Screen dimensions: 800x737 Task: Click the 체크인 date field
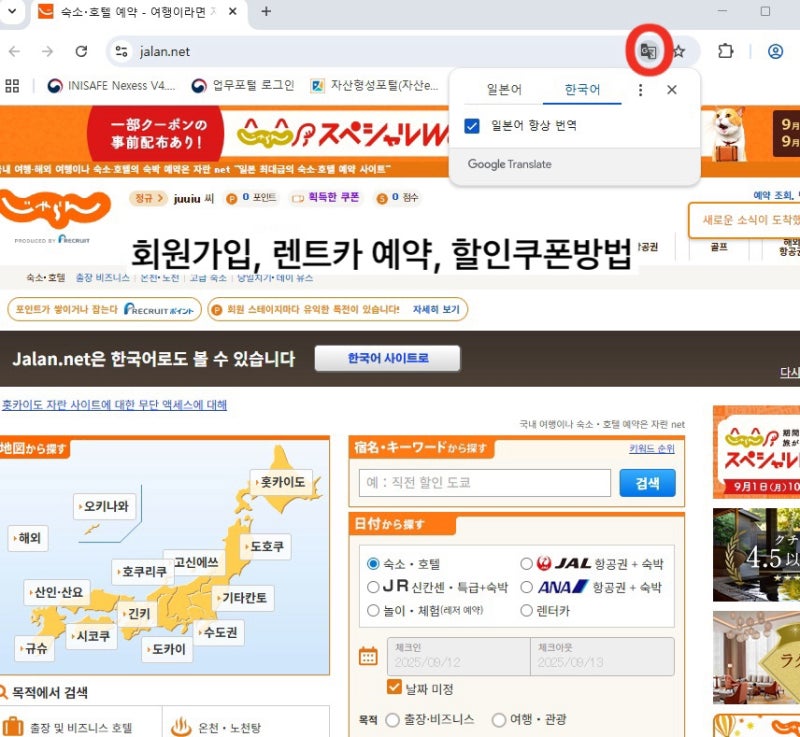point(458,656)
